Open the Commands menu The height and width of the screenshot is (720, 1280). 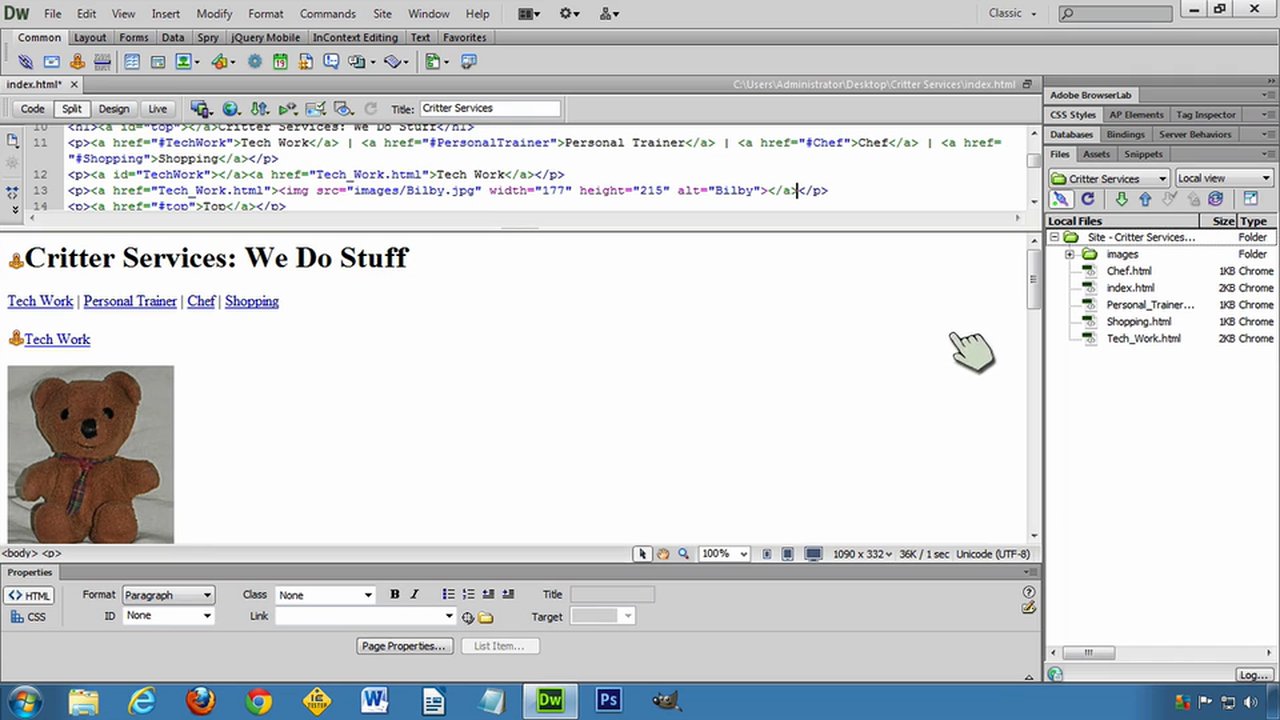pos(327,13)
